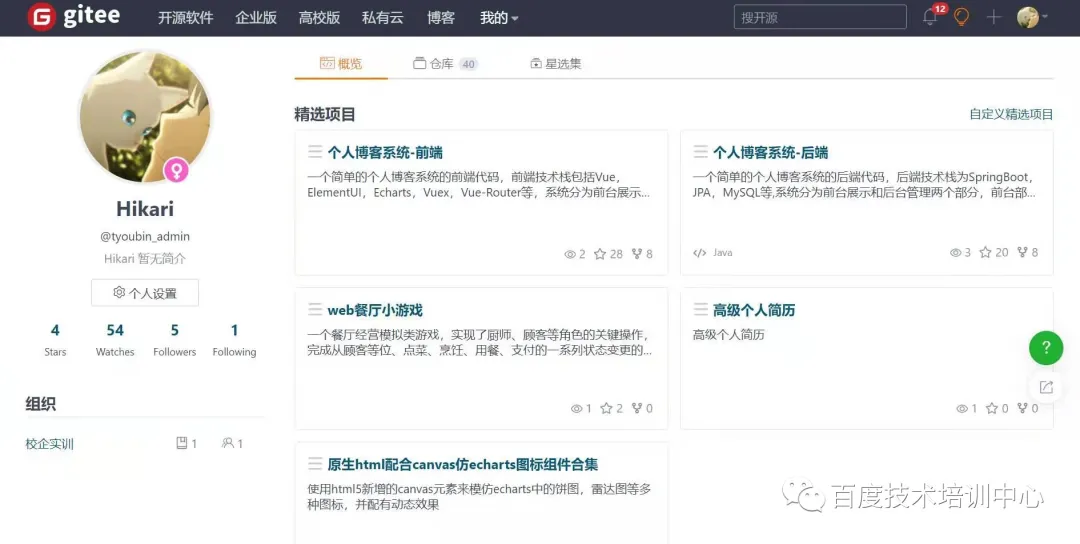
Task: Open the notifications bell with 12 badge
Action: pos(930,17)
